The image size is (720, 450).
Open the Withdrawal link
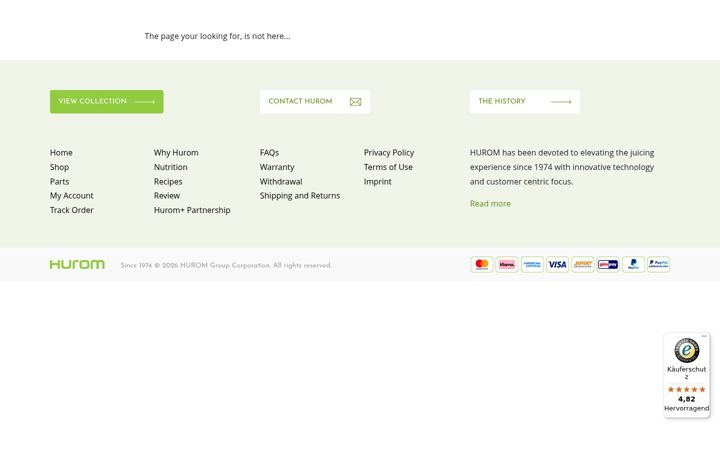click(x=281, y=182)
